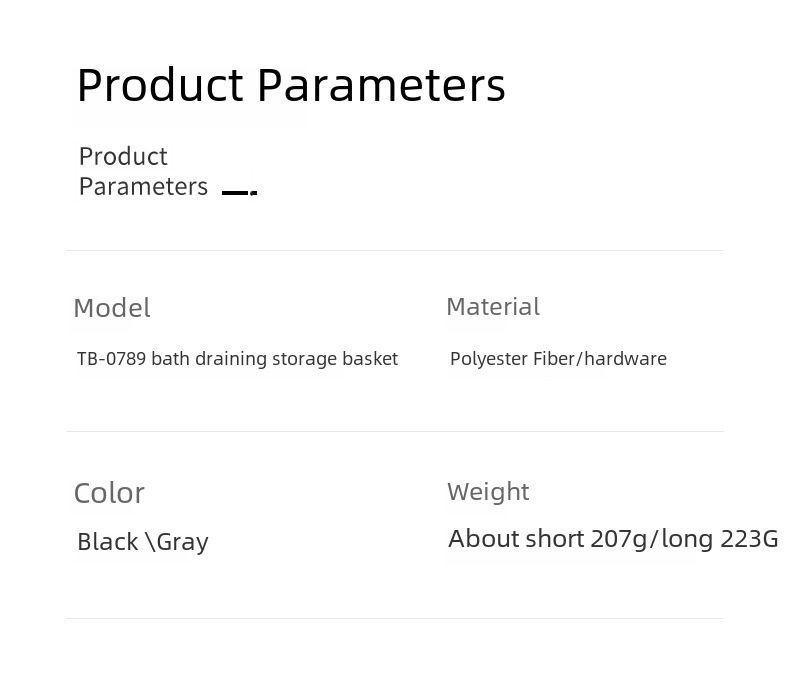The image size is (790, 679).
Task: Click the word Product in the subtitle
Action: (123, 156)
